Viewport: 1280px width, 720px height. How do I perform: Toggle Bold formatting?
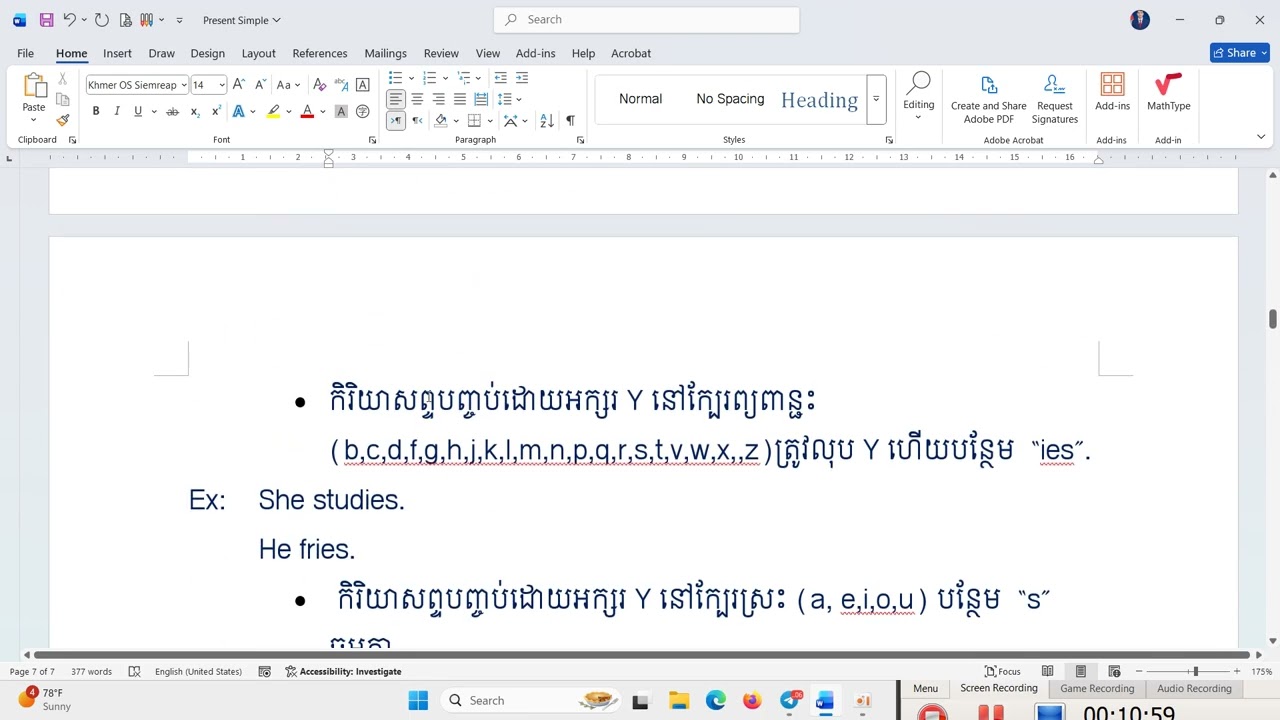(x=96, y=111)
